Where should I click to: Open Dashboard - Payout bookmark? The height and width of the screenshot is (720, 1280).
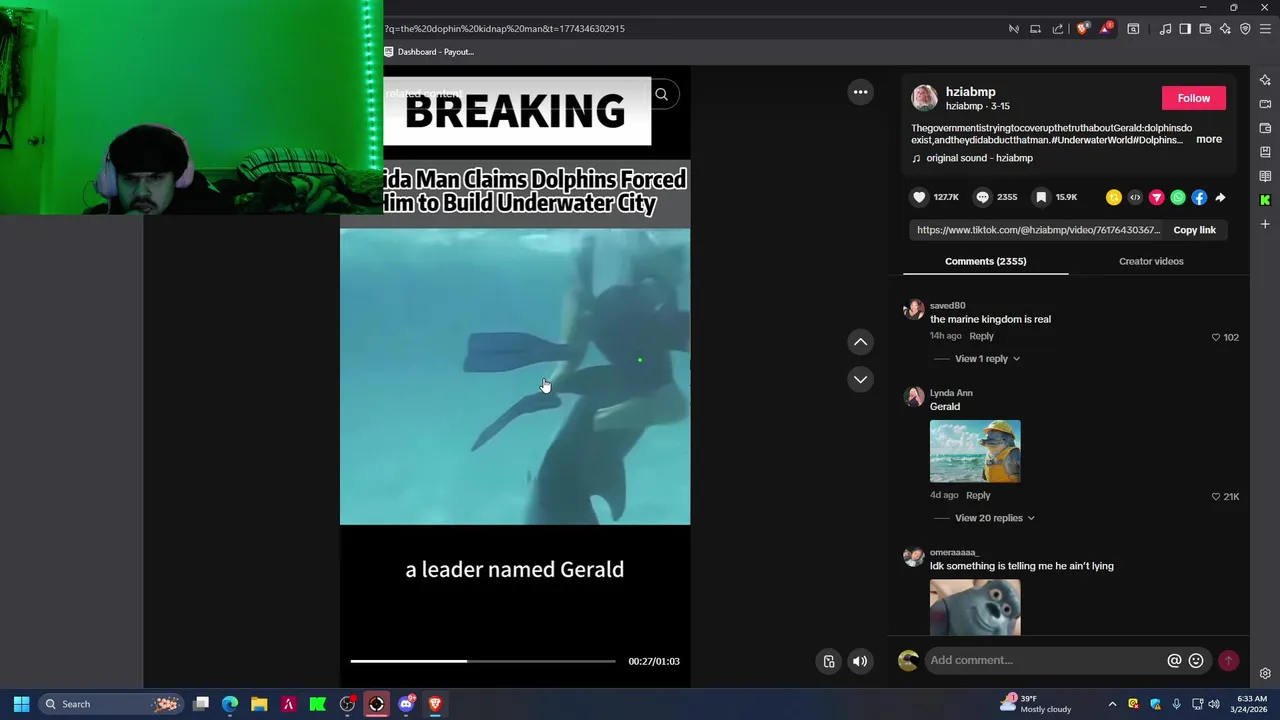click(430, 52)
